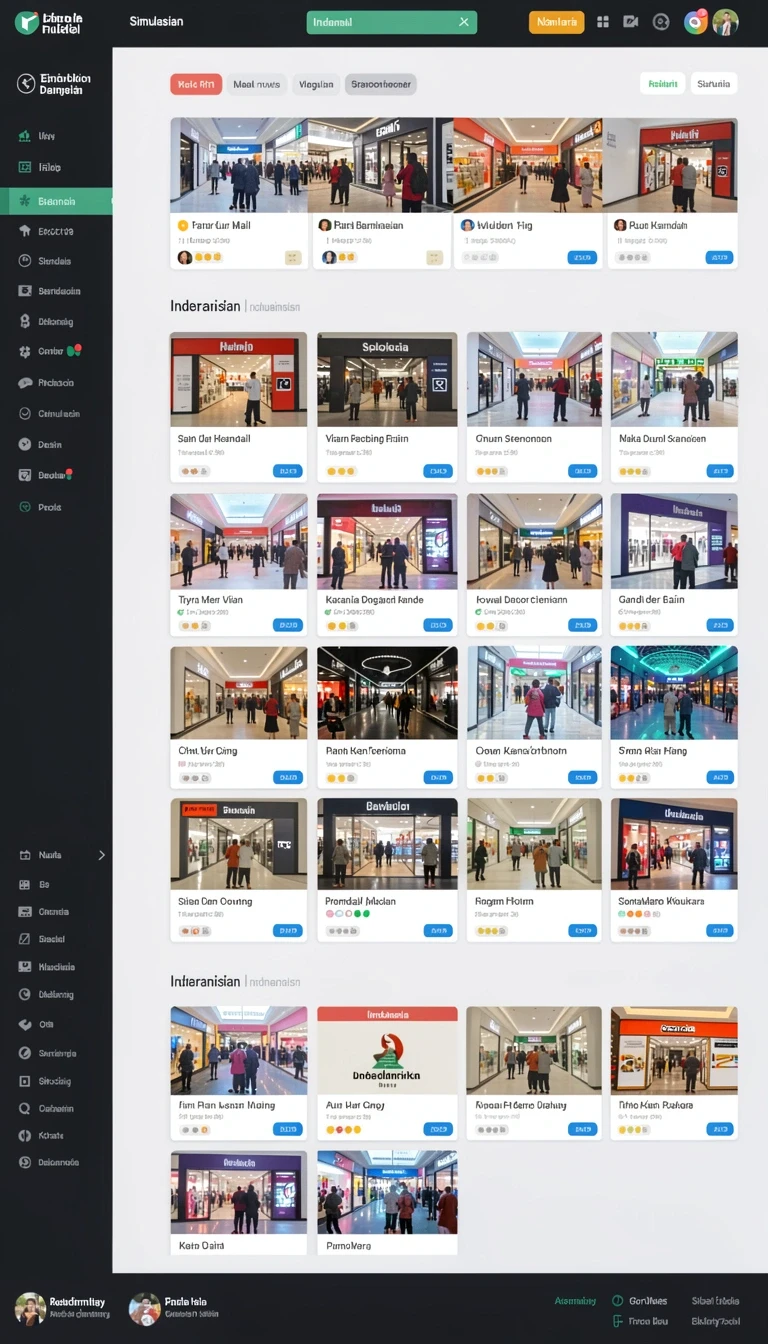Click the calendar icon next to Nuata

pyautogui.click(x=25, y=855)
